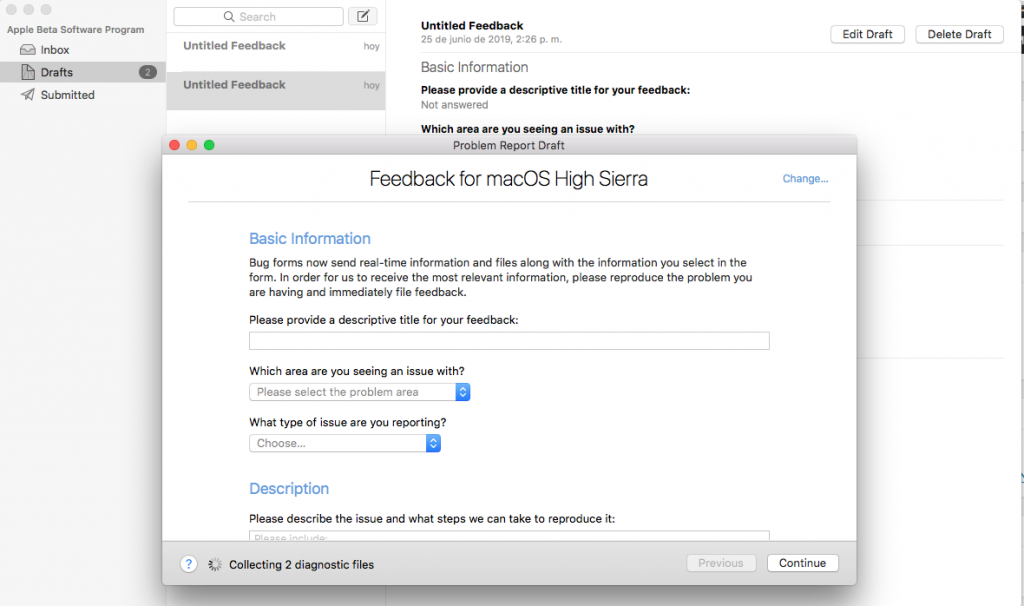Screen dimensions: 1024x606
Task: Click the Submitted paper plane icon
Action: [x=27, y=95]
